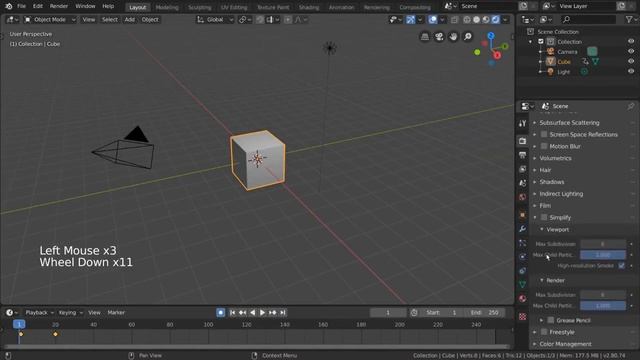
Task: Expand the Color Management panel
Action: pyautogui.click(x=565, y=344)
